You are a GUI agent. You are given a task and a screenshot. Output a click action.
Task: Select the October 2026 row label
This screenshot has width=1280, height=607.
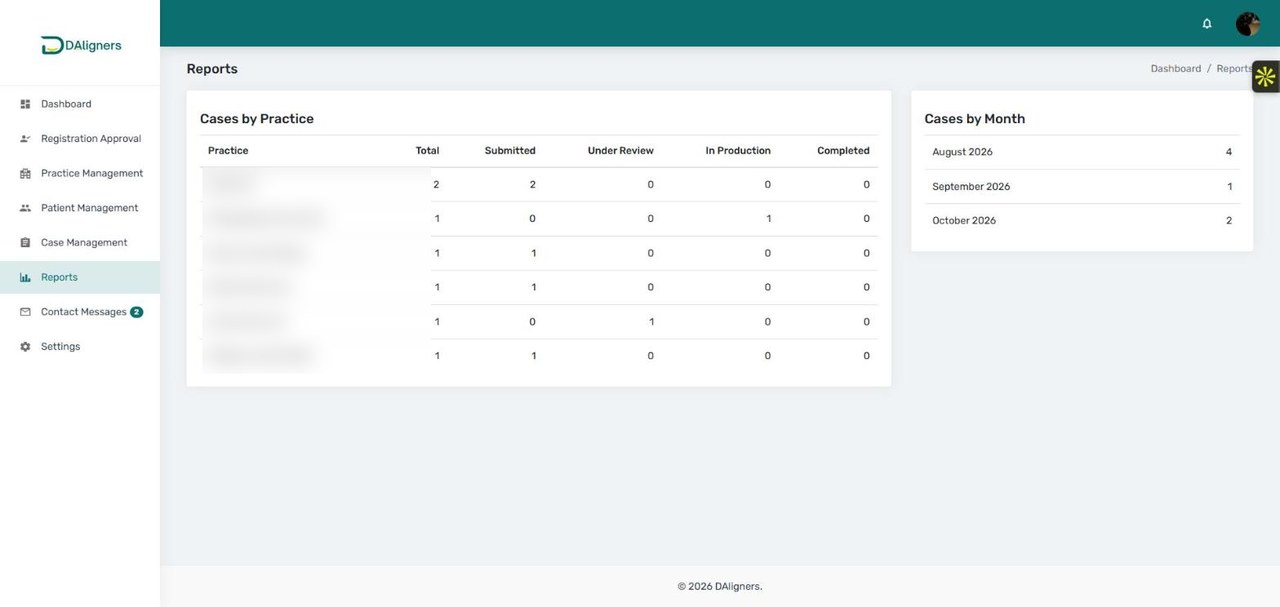pyautogui.click(x=964, y=221)
